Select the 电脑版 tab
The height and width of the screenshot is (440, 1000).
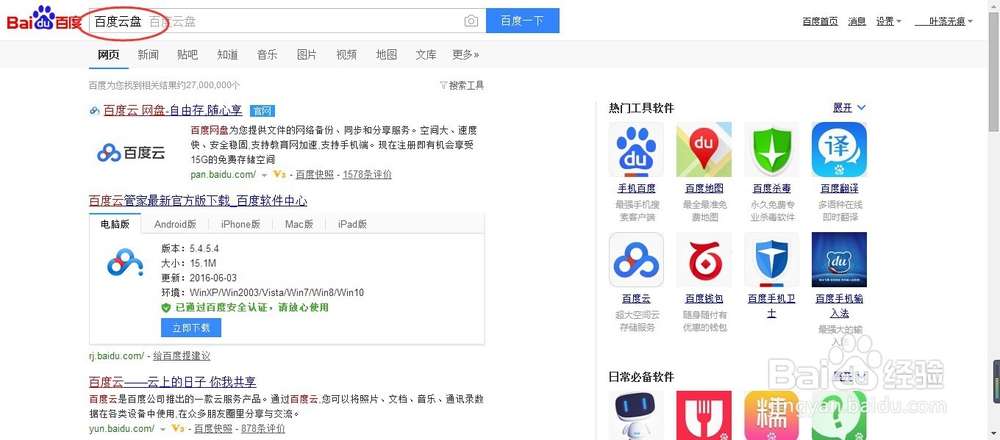point(115,224)
